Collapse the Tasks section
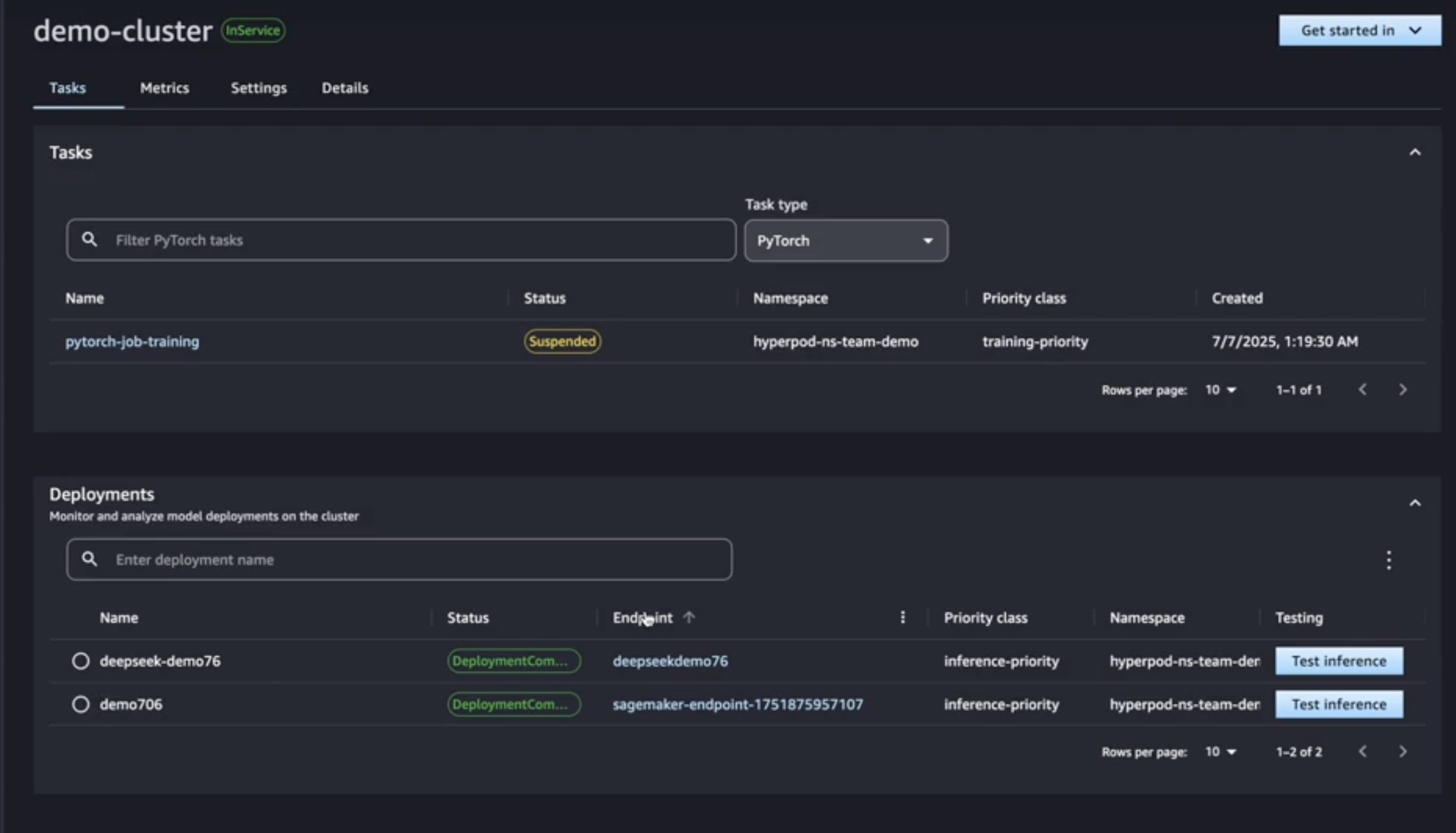The image size is (1456, 833). coord(1414,152)
